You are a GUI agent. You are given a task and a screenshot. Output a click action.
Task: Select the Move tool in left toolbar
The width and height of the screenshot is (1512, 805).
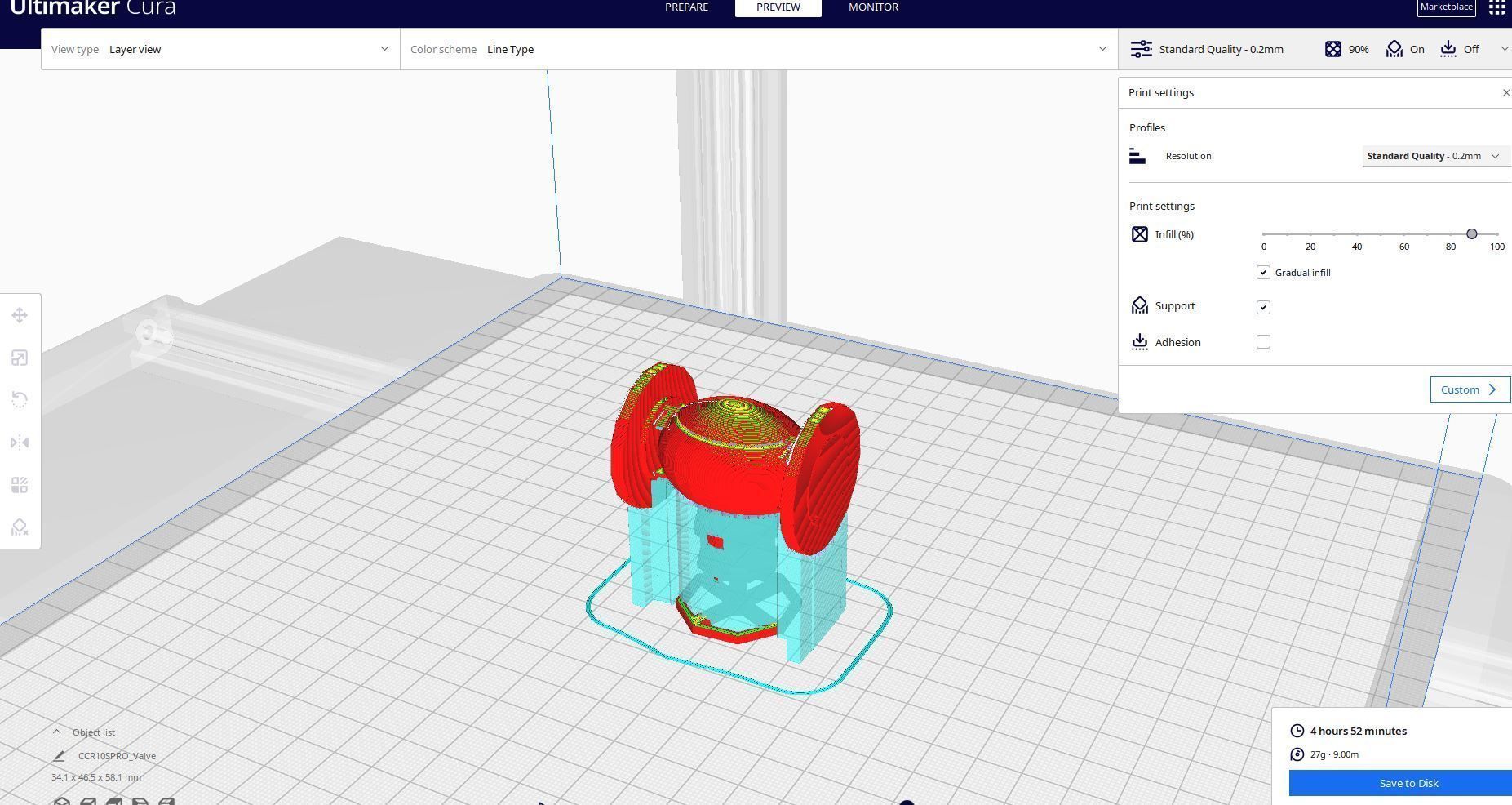[x=20, y=315]
